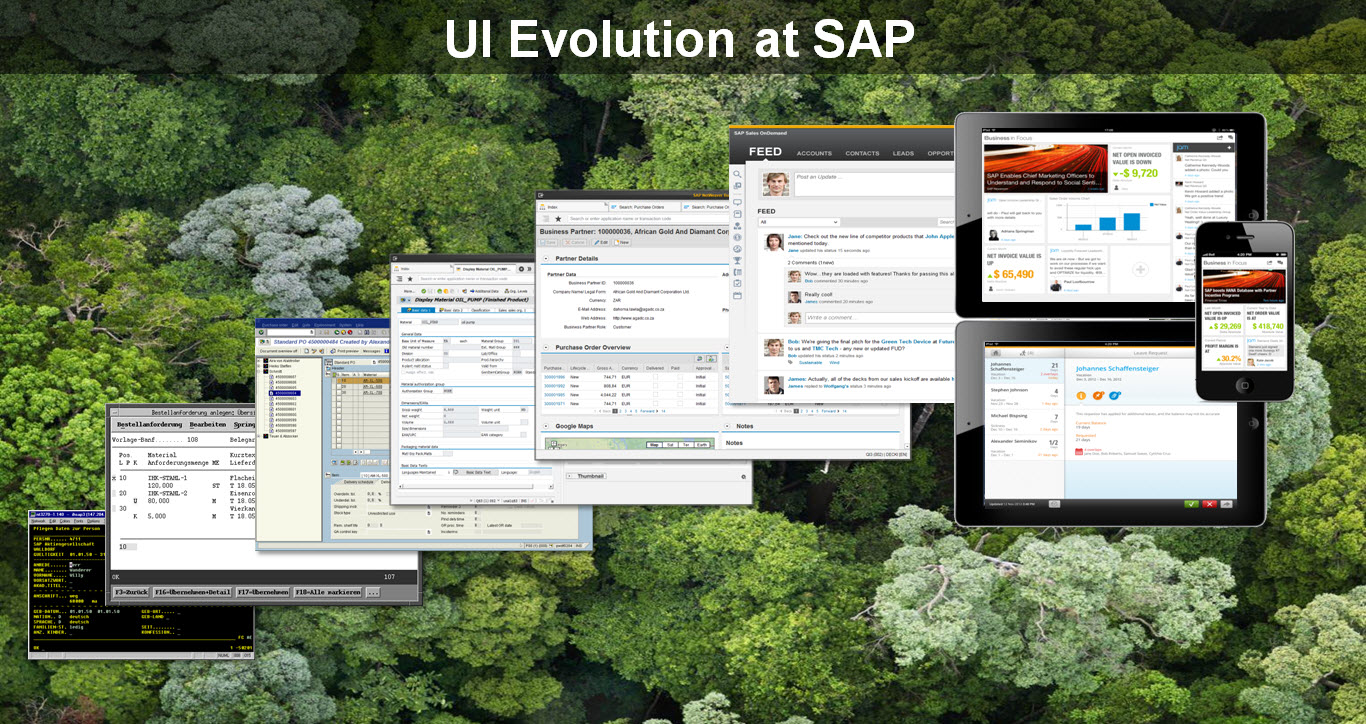
Task: Tap the share icon on iPhone Business in Focus
Action: point(1270,263)
